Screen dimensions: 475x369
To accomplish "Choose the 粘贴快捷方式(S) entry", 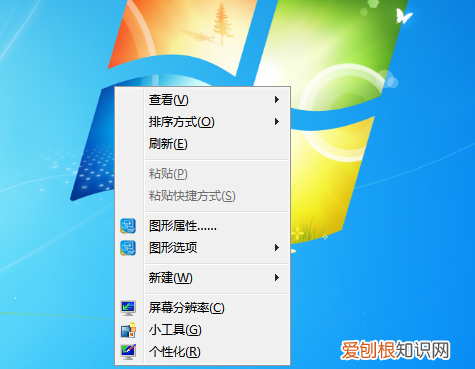I will point(202,196).
